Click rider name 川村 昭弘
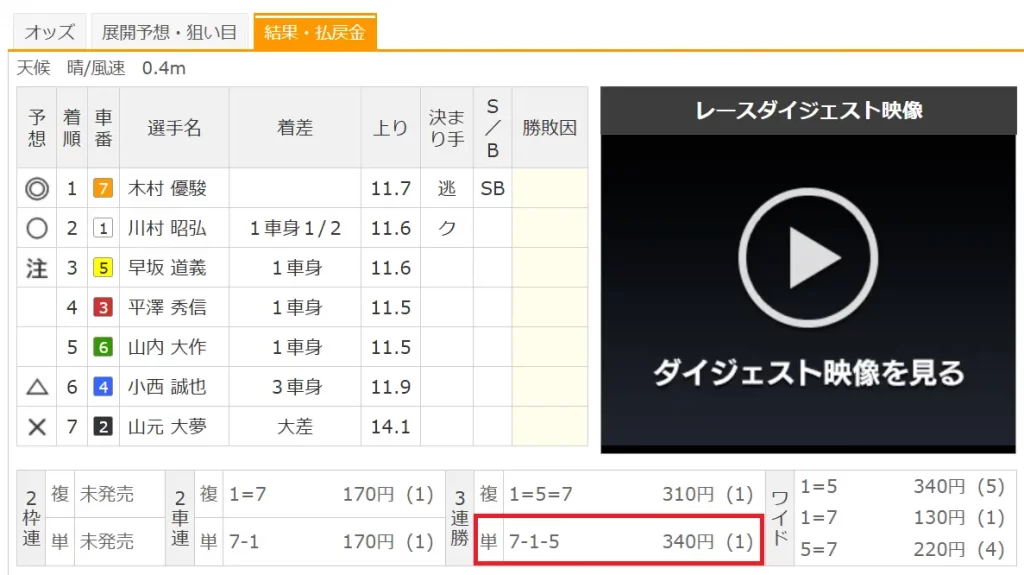 click(167, 228)
